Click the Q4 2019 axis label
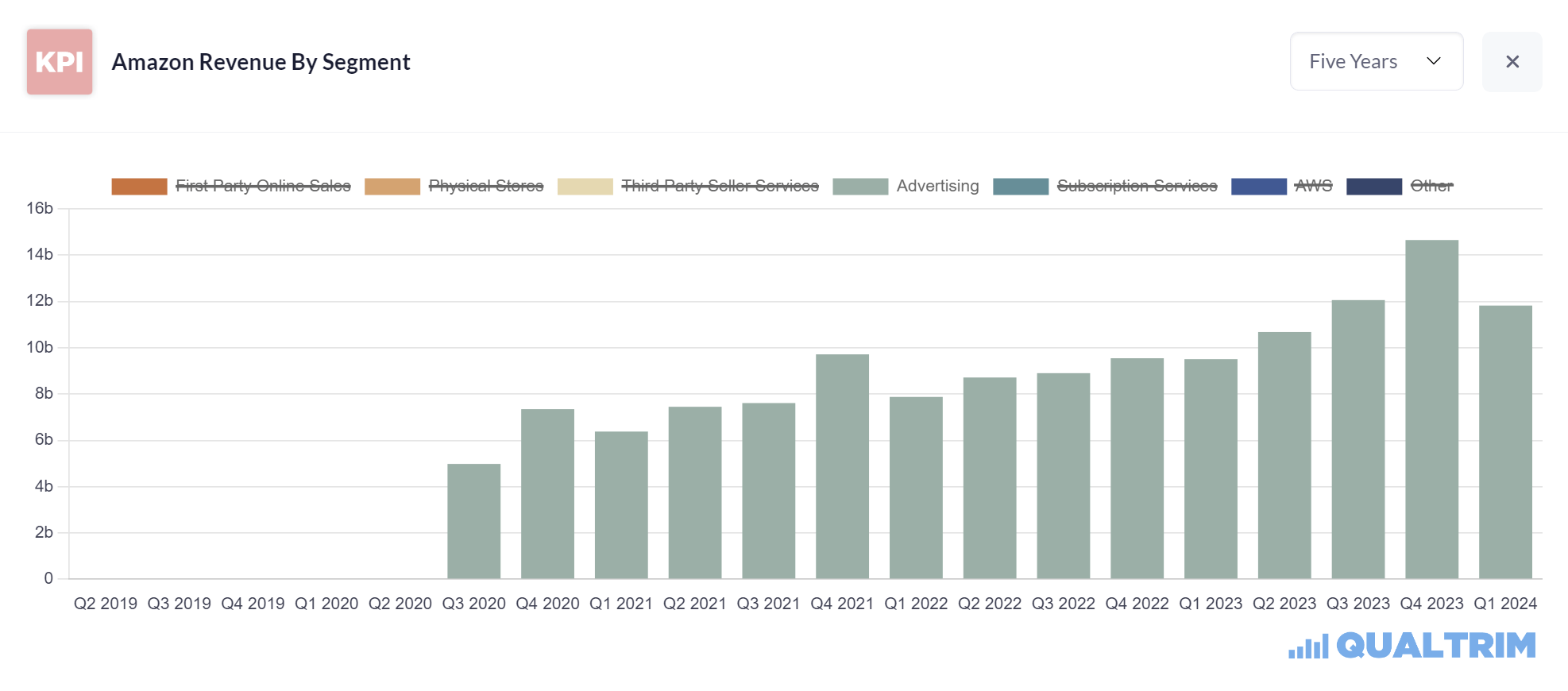The image size is (1568, 691). tap(253, 604)
